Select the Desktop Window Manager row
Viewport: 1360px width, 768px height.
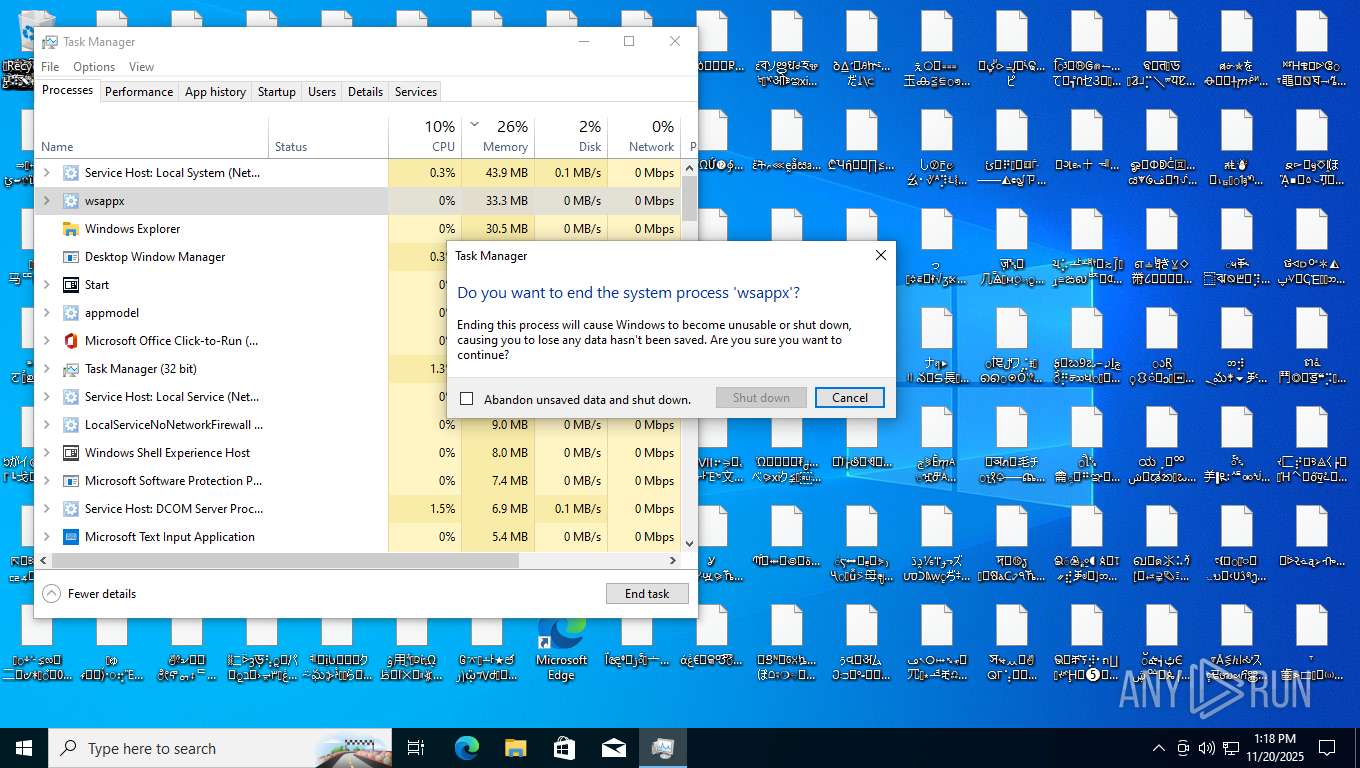(x=358, y=257)
